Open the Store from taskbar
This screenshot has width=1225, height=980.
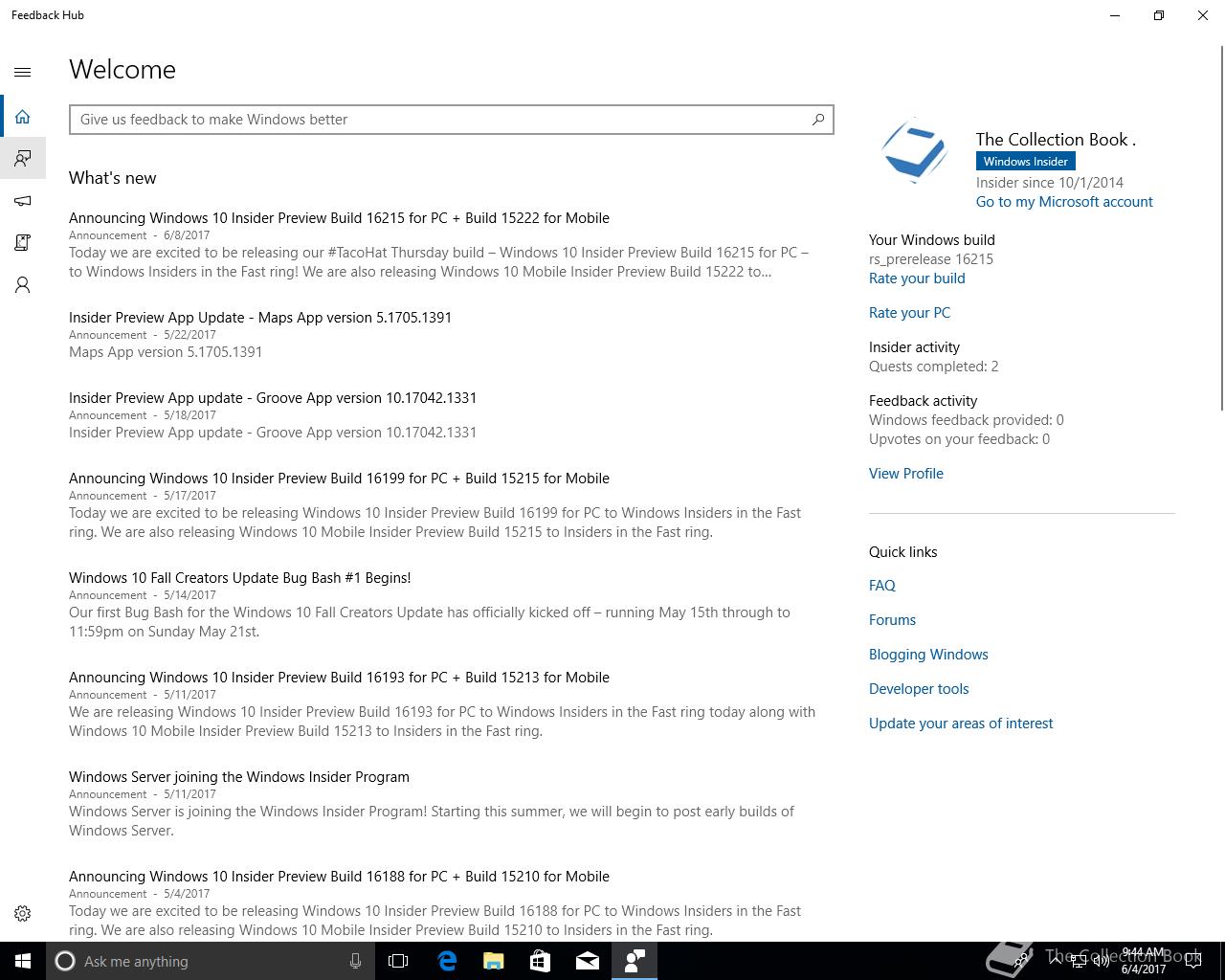click(x=541, y=961)
